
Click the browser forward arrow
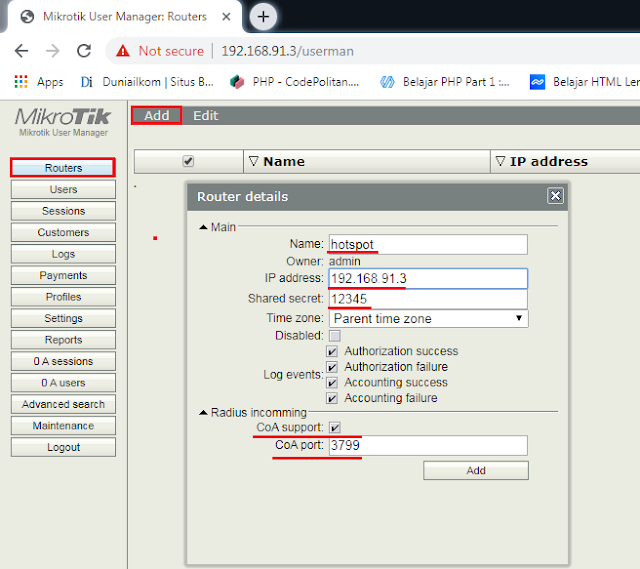click(53, 51)
